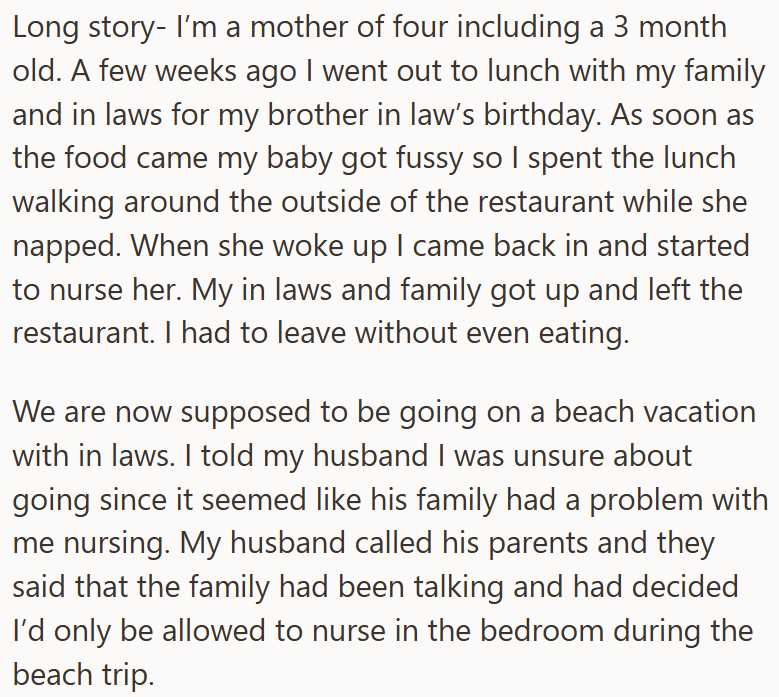Click the text "3 month"
Screen dimensions: 779x697
pyautogui.click(x=670, y=26)
